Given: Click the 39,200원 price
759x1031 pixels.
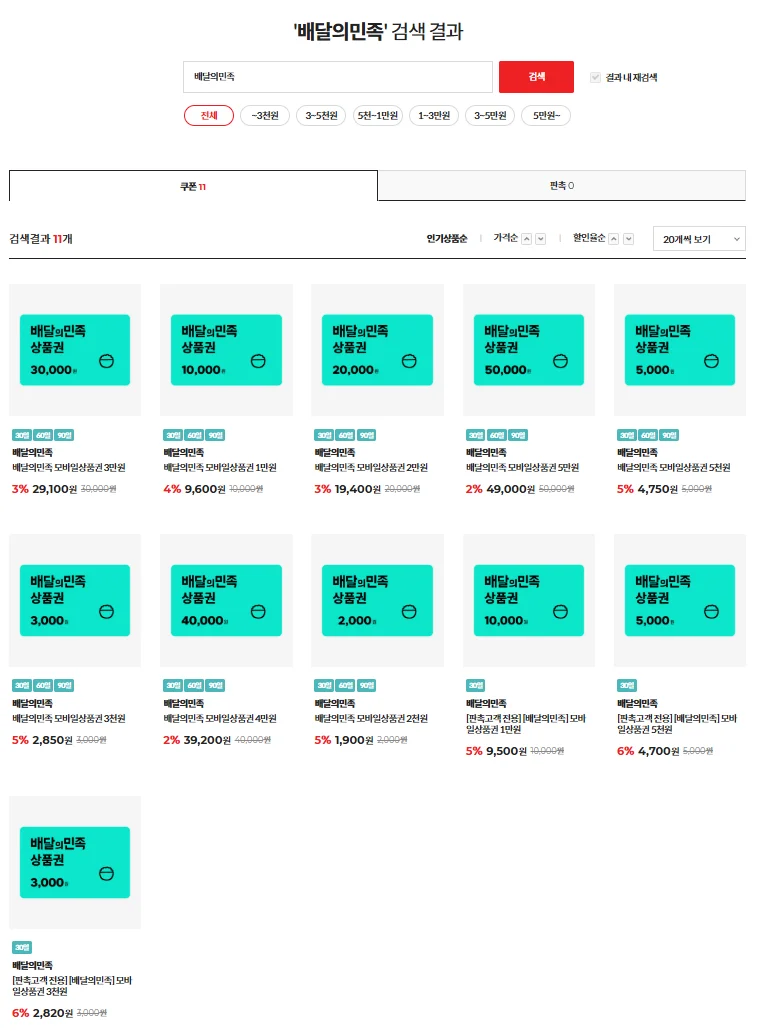Looking at the screenshot, I should tap(207, 740).
